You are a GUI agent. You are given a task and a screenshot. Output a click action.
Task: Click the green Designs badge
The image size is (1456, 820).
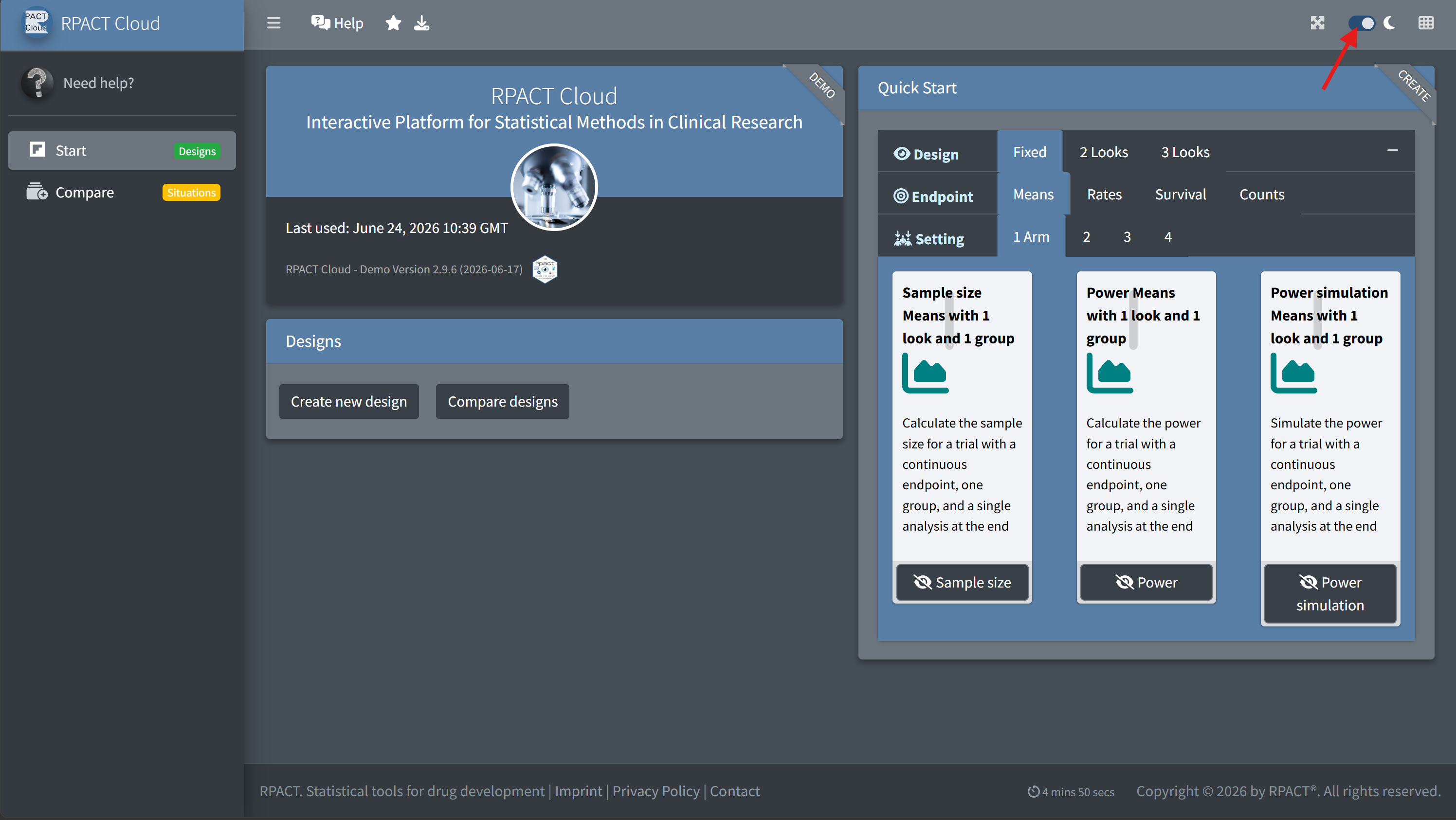[x=197, y=151]
